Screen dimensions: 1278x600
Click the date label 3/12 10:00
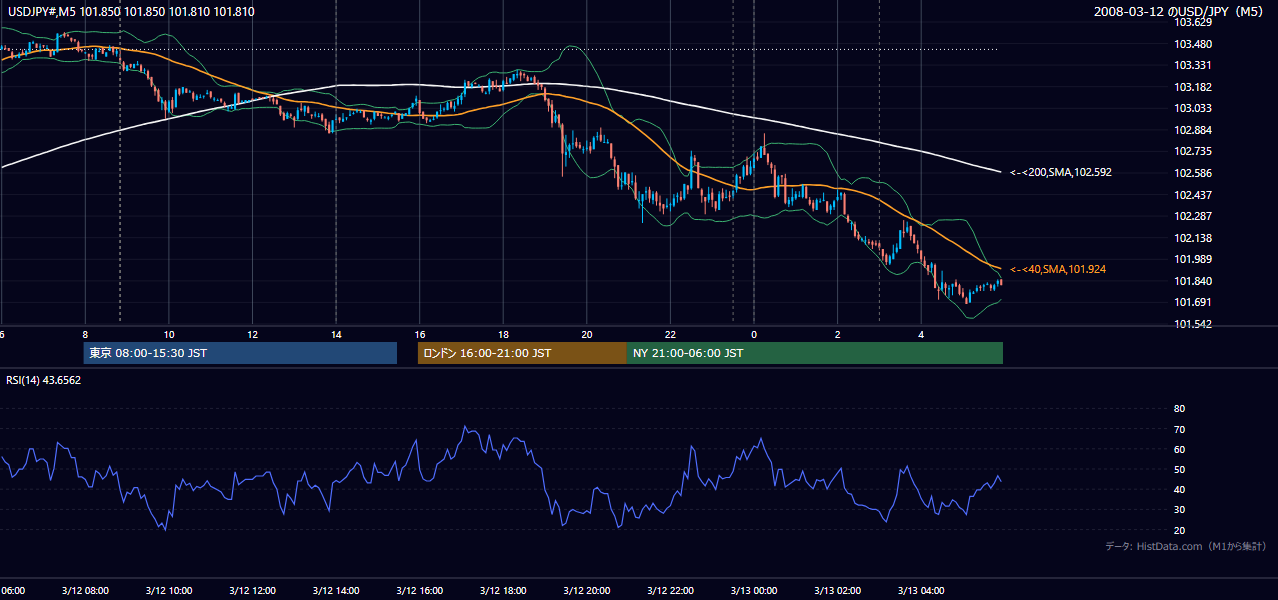pyautogui.click(x=169, y=591)
